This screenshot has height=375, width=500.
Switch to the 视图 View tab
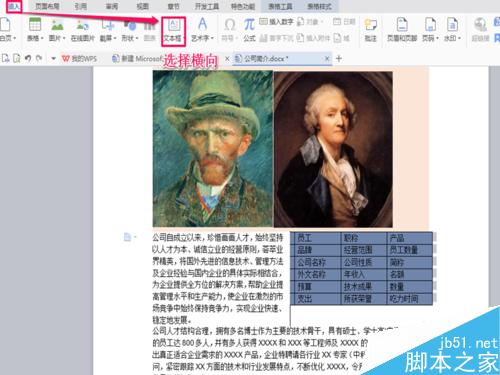[x=142, y=6]
